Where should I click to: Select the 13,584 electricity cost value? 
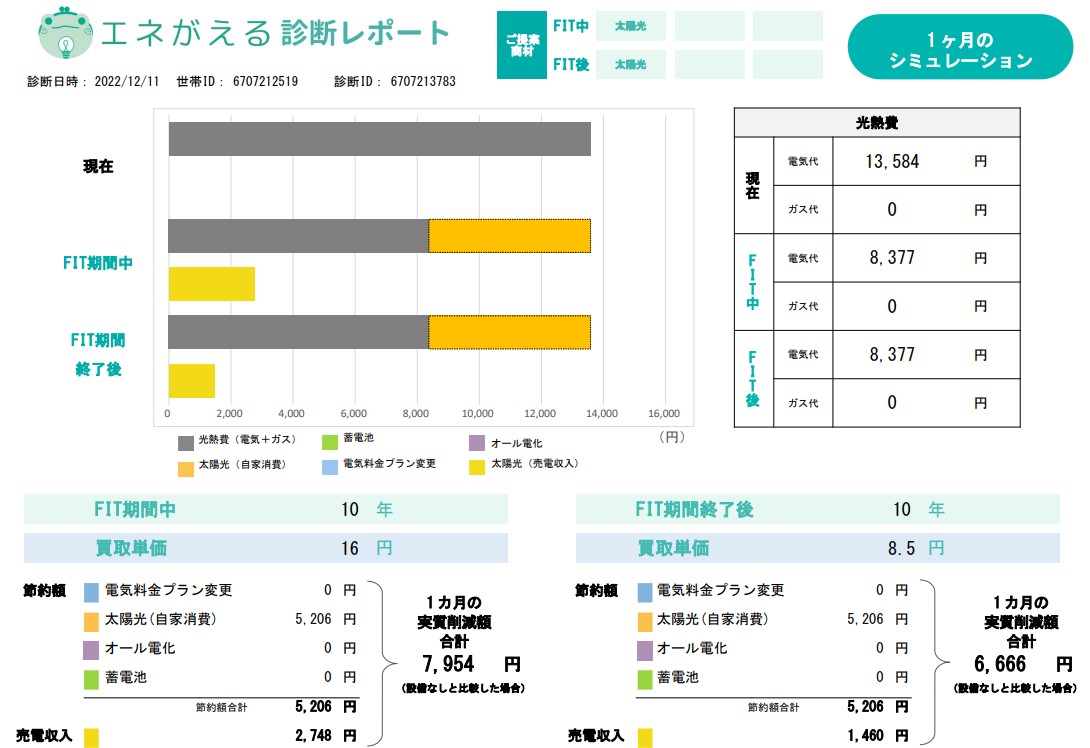coord(892,161)
